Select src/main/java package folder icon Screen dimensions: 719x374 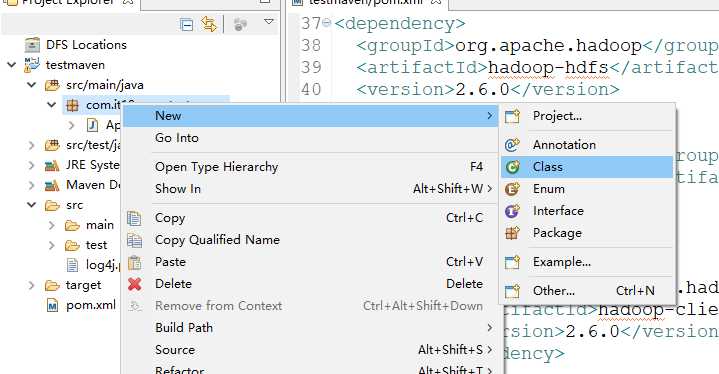pos(52,85)
